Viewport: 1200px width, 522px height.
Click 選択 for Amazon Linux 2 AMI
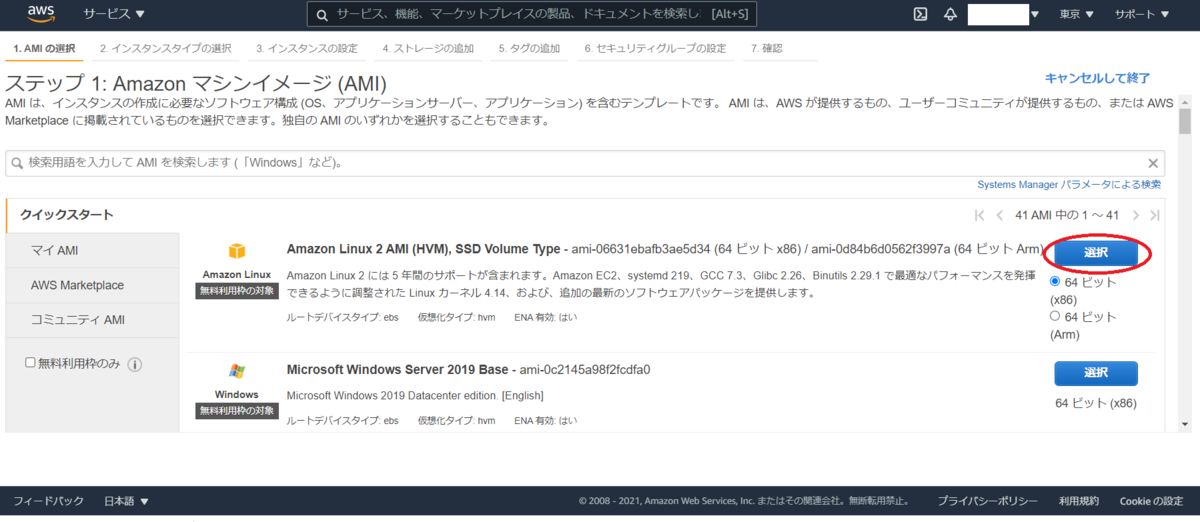pyautogui.click(x=1096, y=253)
